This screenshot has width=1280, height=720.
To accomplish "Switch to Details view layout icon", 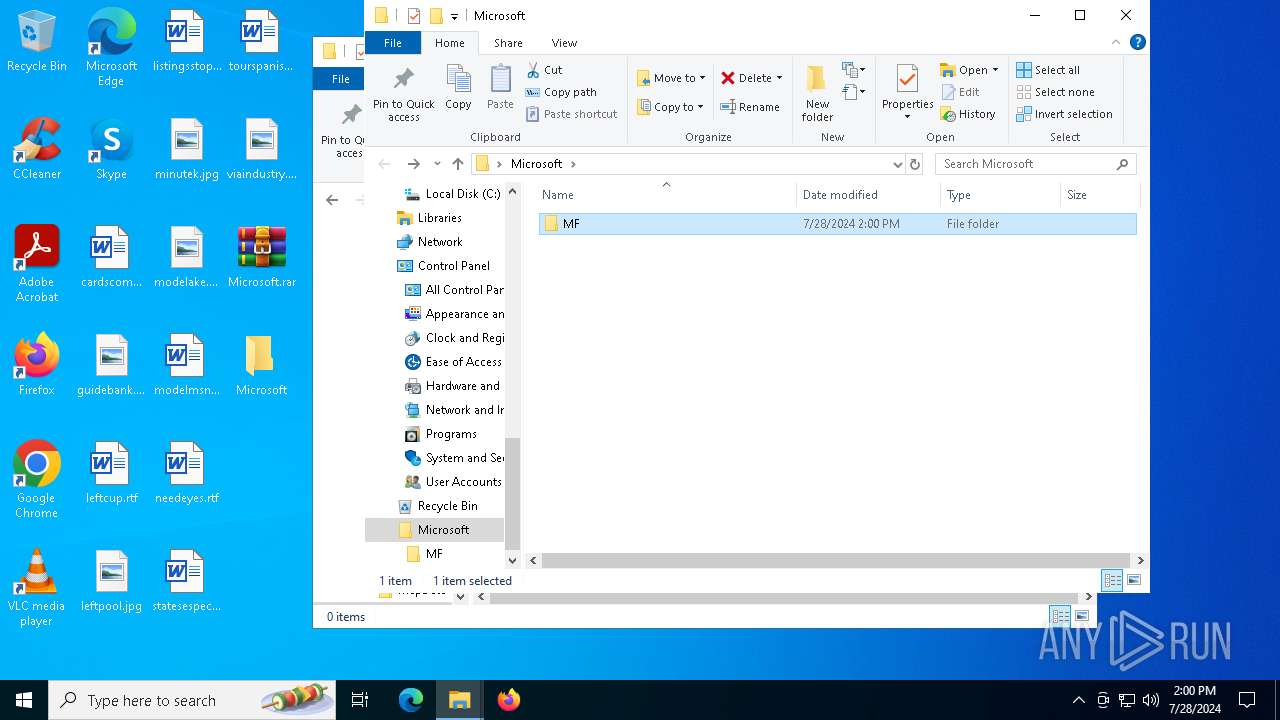I will coord(1112,580).
